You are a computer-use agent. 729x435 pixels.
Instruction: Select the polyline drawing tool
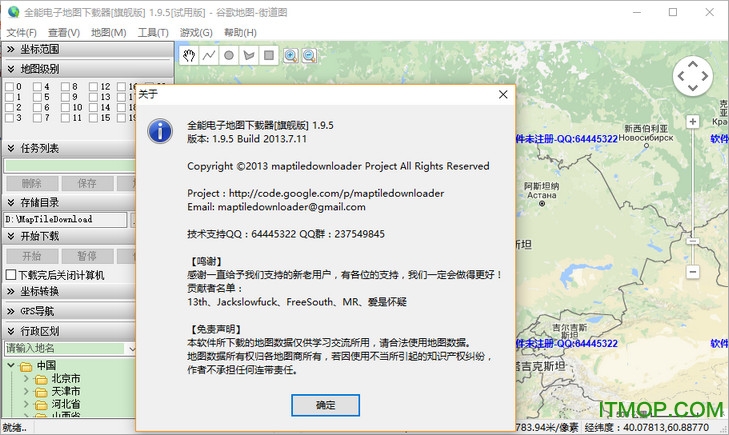[x=209, y=56]
